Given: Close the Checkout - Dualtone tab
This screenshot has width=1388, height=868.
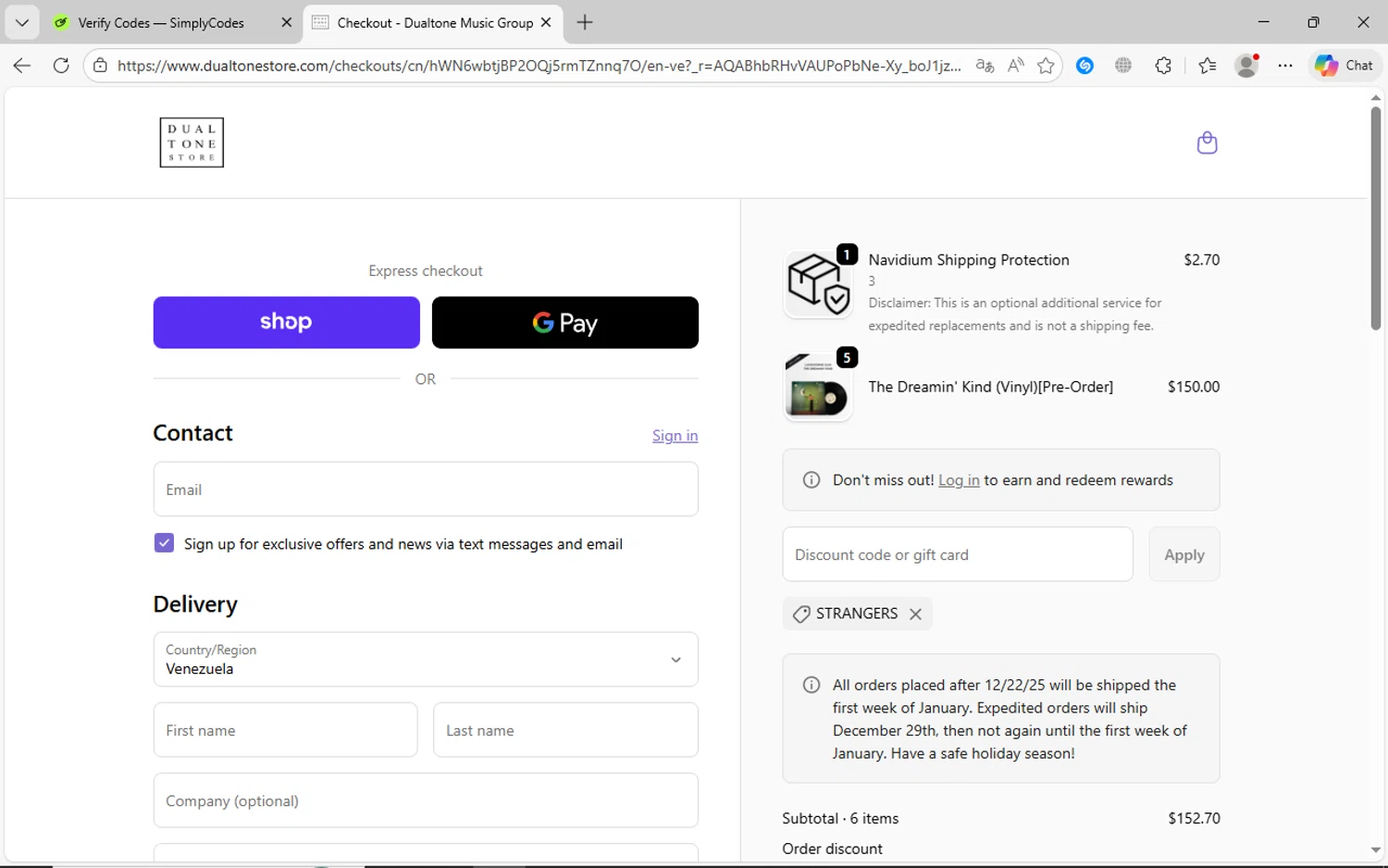Looking at the screenshot, I should coord(546,23).
